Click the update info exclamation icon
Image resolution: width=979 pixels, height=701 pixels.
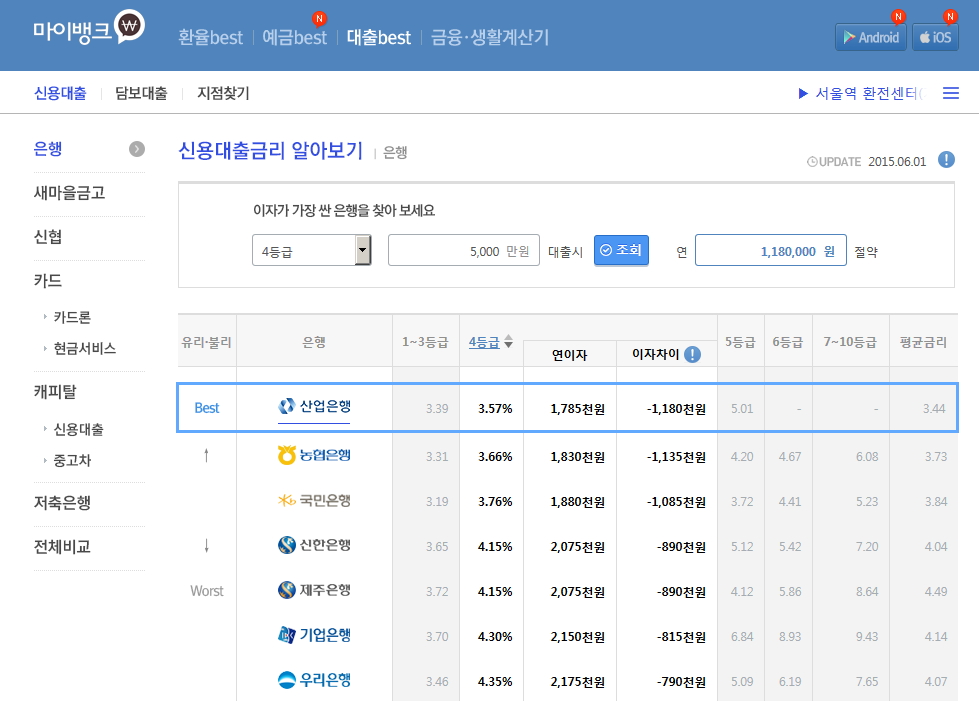[x=946, y=160]
